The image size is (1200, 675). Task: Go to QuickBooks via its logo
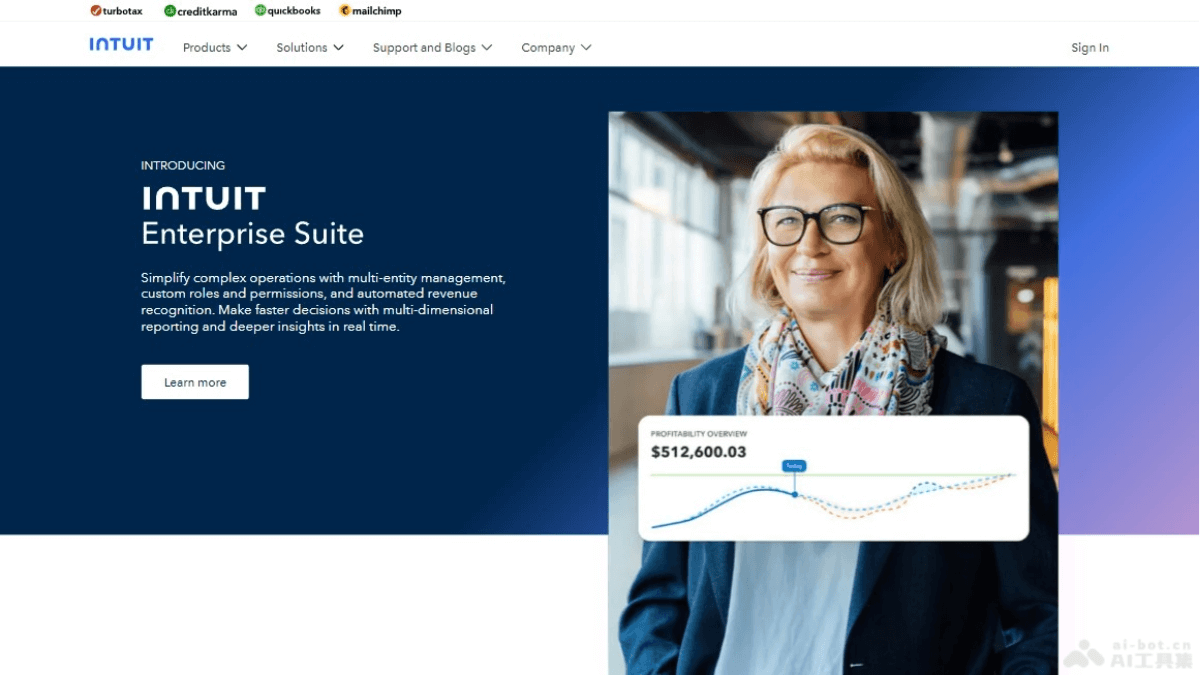[287, 11]
